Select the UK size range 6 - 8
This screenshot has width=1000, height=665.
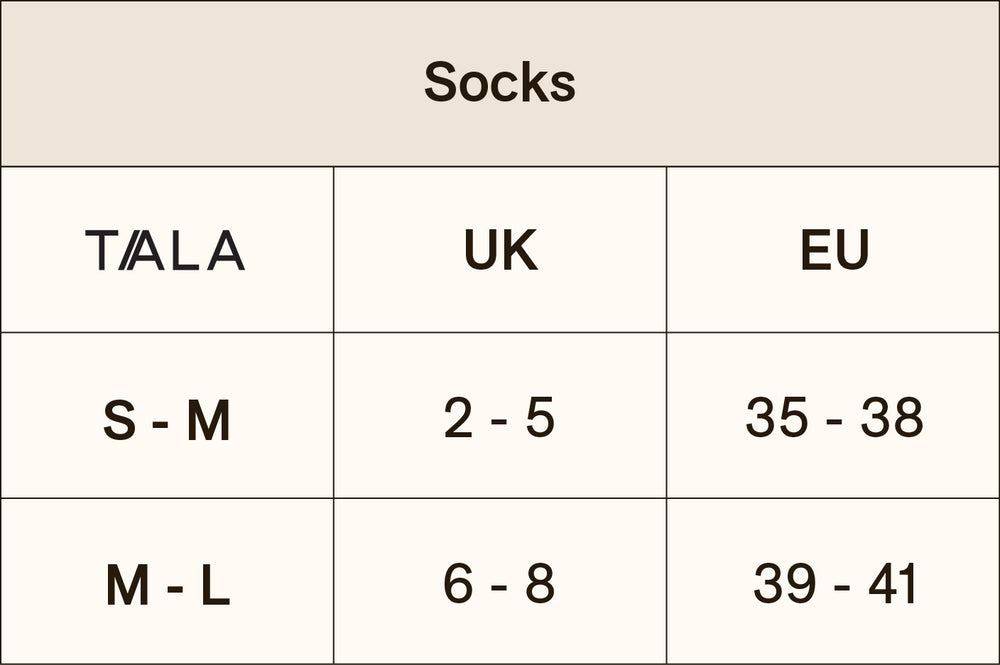click(x=499, y=584)
